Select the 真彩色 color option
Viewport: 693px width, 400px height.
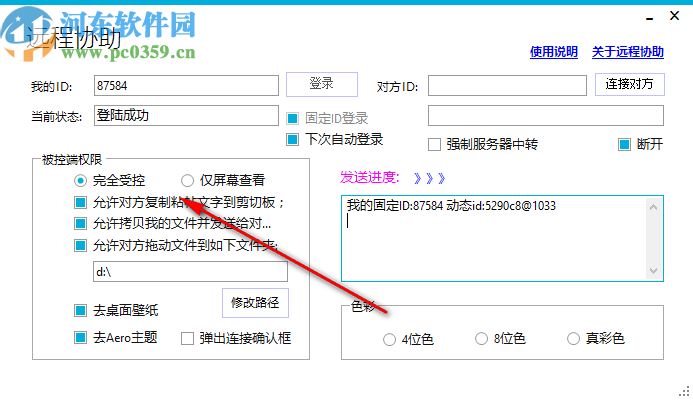point(573,339)
